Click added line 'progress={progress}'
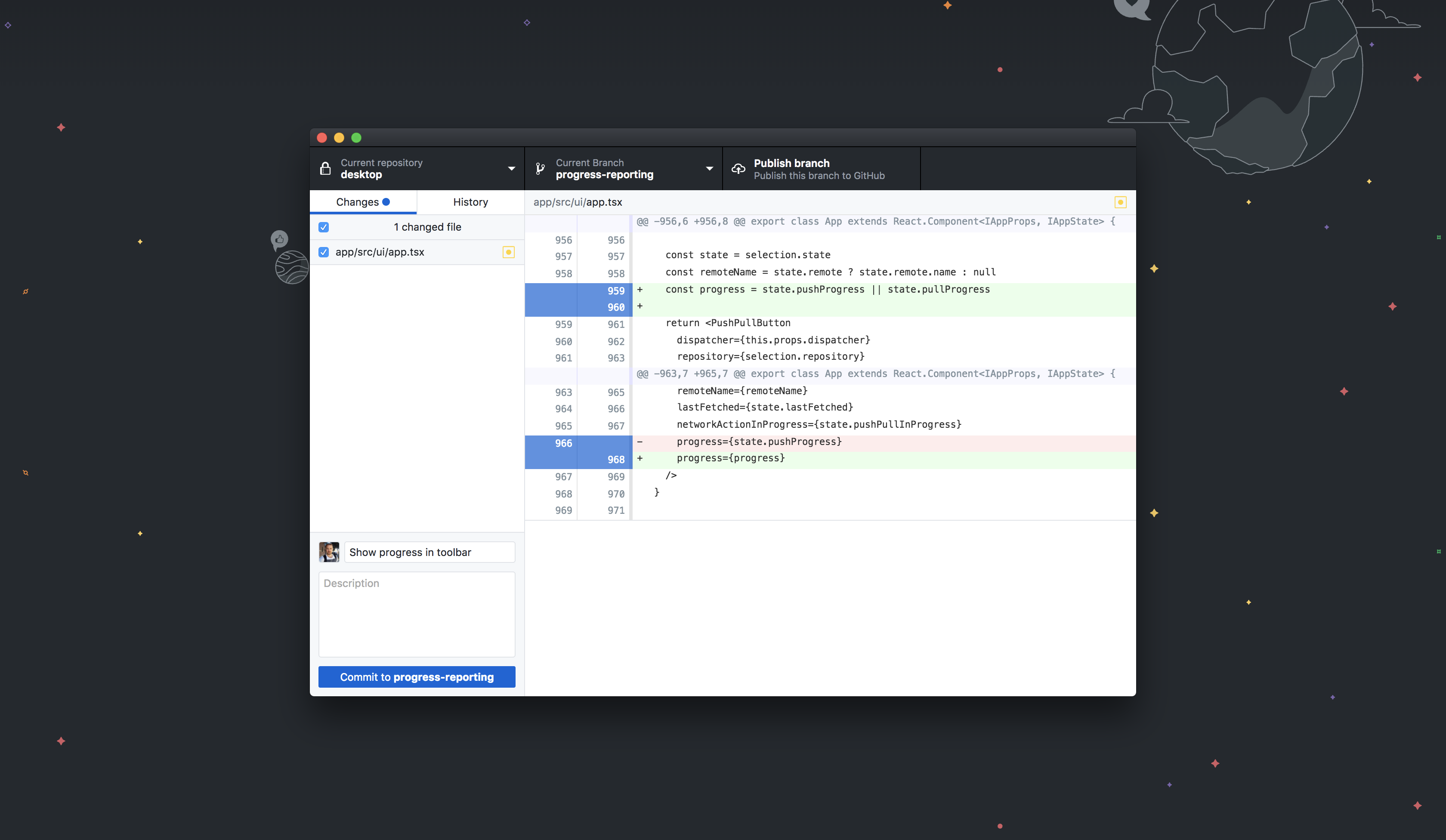The height and width of the screenshot is (840, 1446). coord(731,458)
